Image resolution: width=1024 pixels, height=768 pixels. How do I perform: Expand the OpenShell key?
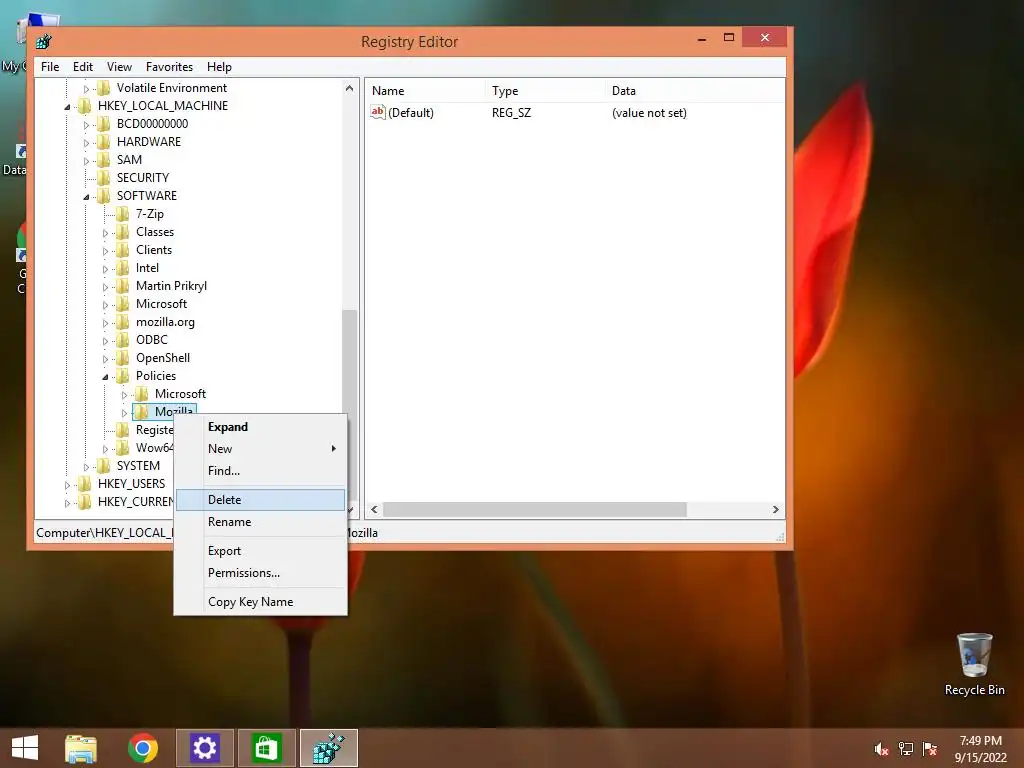click(x=105, y=359)
